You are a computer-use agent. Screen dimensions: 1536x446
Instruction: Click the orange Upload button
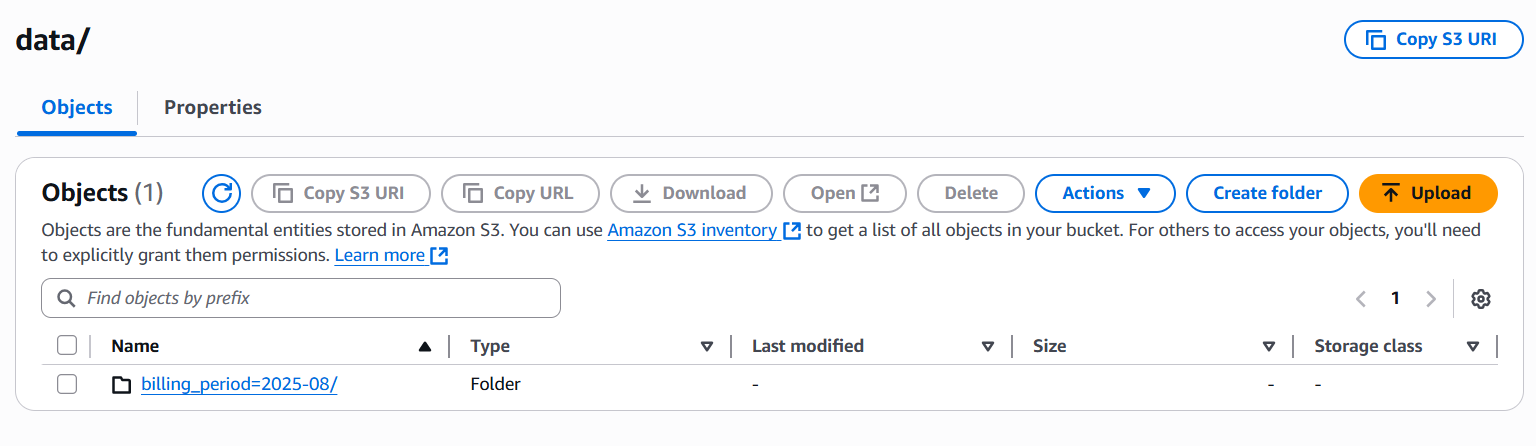click(x=1427, y=193)
